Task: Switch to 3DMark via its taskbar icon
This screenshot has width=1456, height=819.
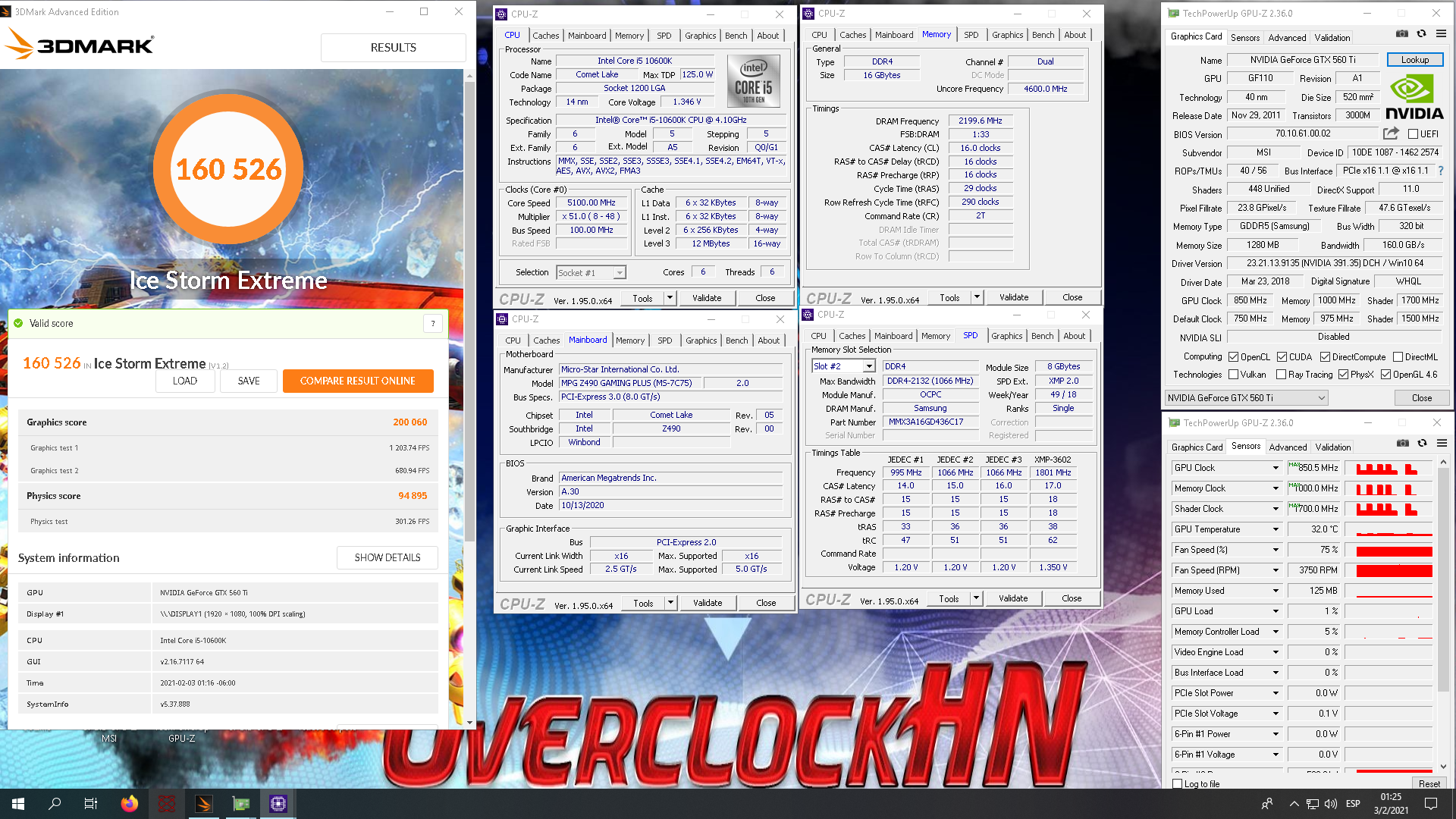Action: pyautogui.click(x=204, y=804)
